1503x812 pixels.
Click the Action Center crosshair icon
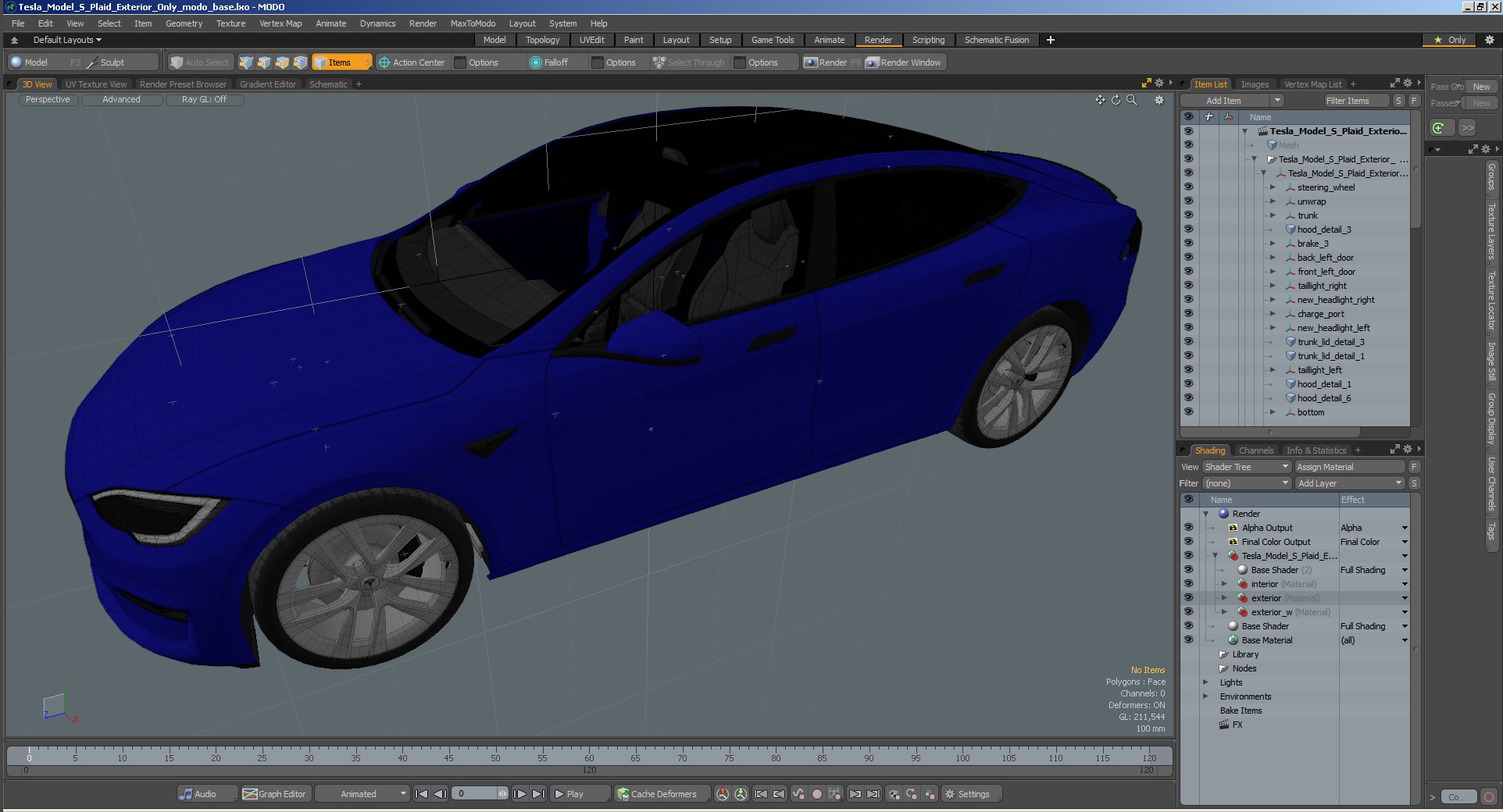coord(384,62)
